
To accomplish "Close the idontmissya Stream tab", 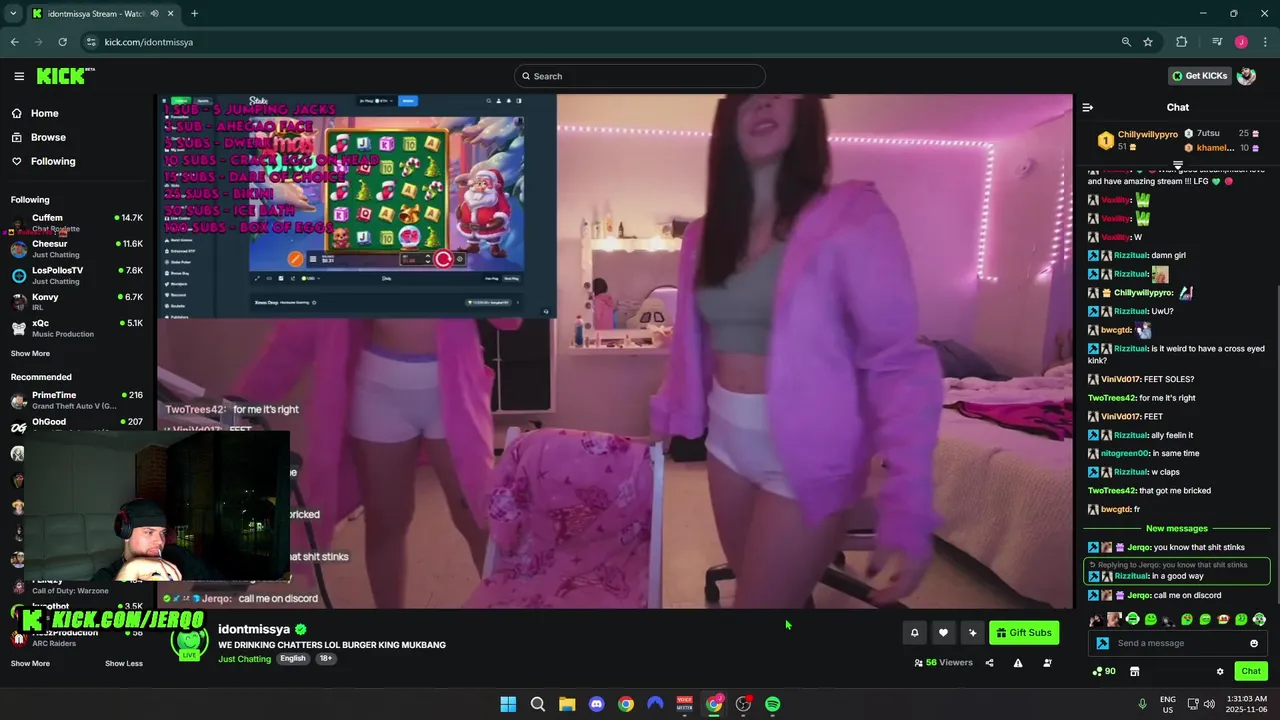I will tap(171, 14).
